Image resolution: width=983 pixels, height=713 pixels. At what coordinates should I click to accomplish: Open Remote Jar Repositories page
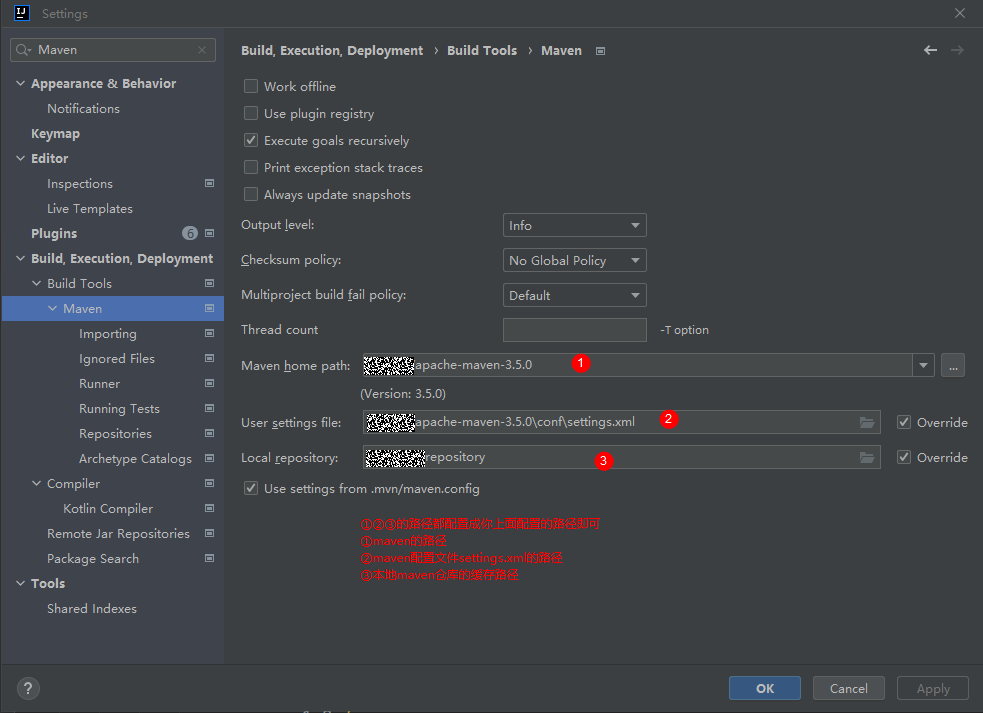coord(118,534)
